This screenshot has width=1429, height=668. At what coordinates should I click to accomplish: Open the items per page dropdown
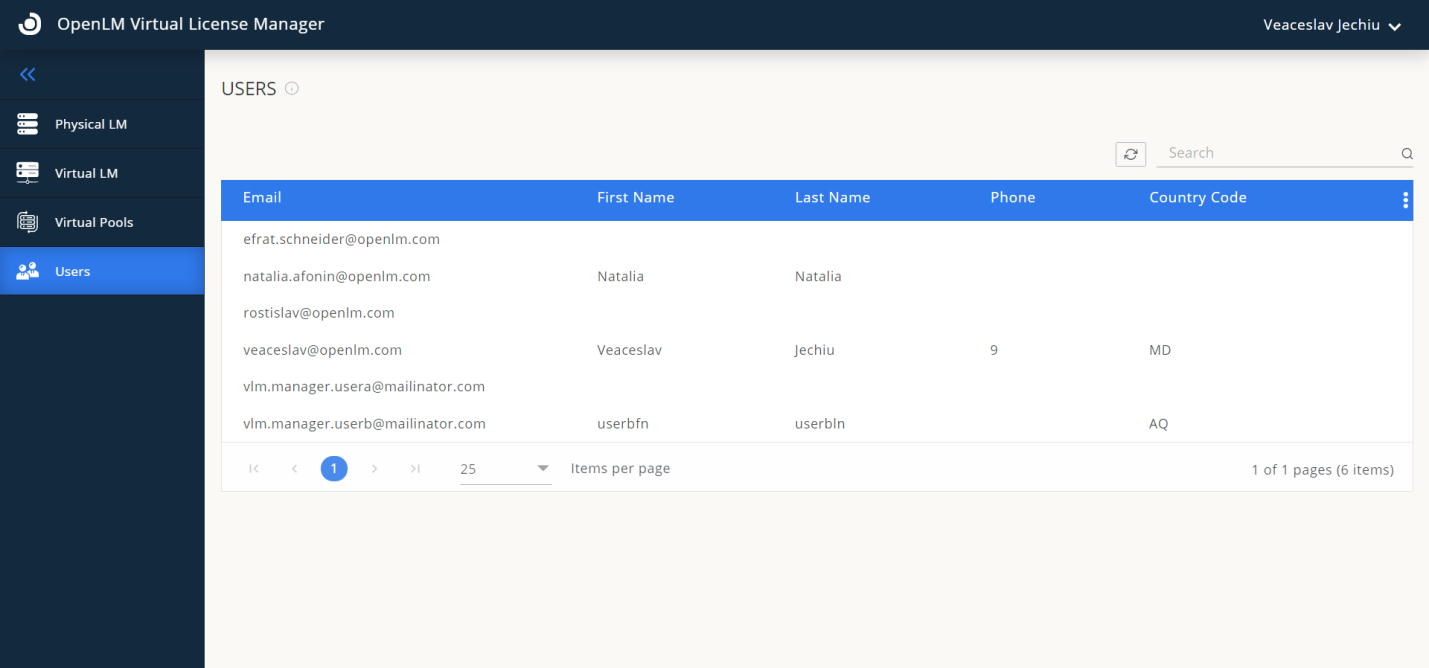click(x=505, y=469)
